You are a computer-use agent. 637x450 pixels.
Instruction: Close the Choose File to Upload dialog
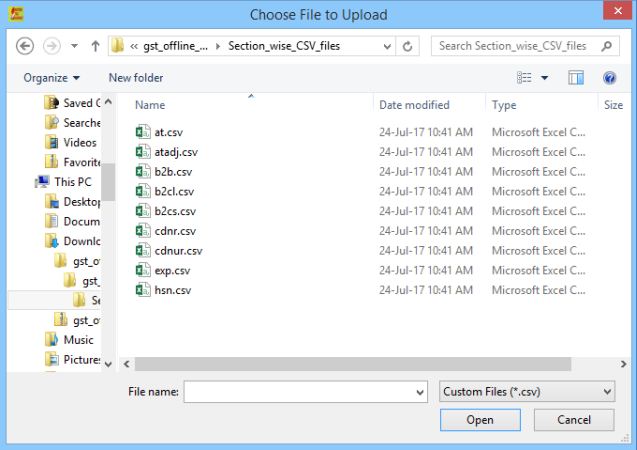pos(617,11)
